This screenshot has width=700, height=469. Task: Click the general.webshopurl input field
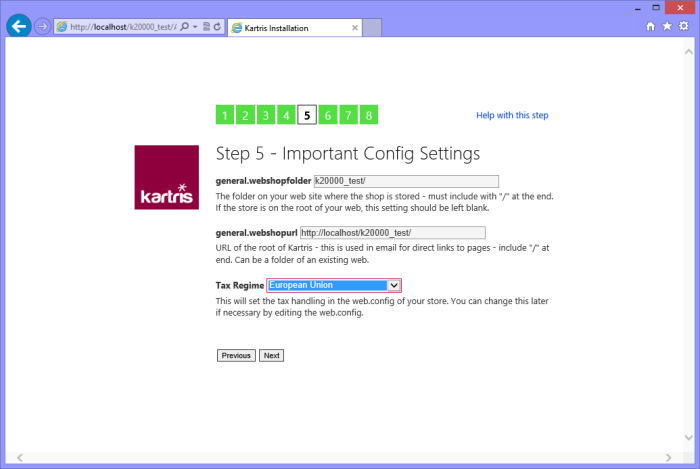(392, 232)
